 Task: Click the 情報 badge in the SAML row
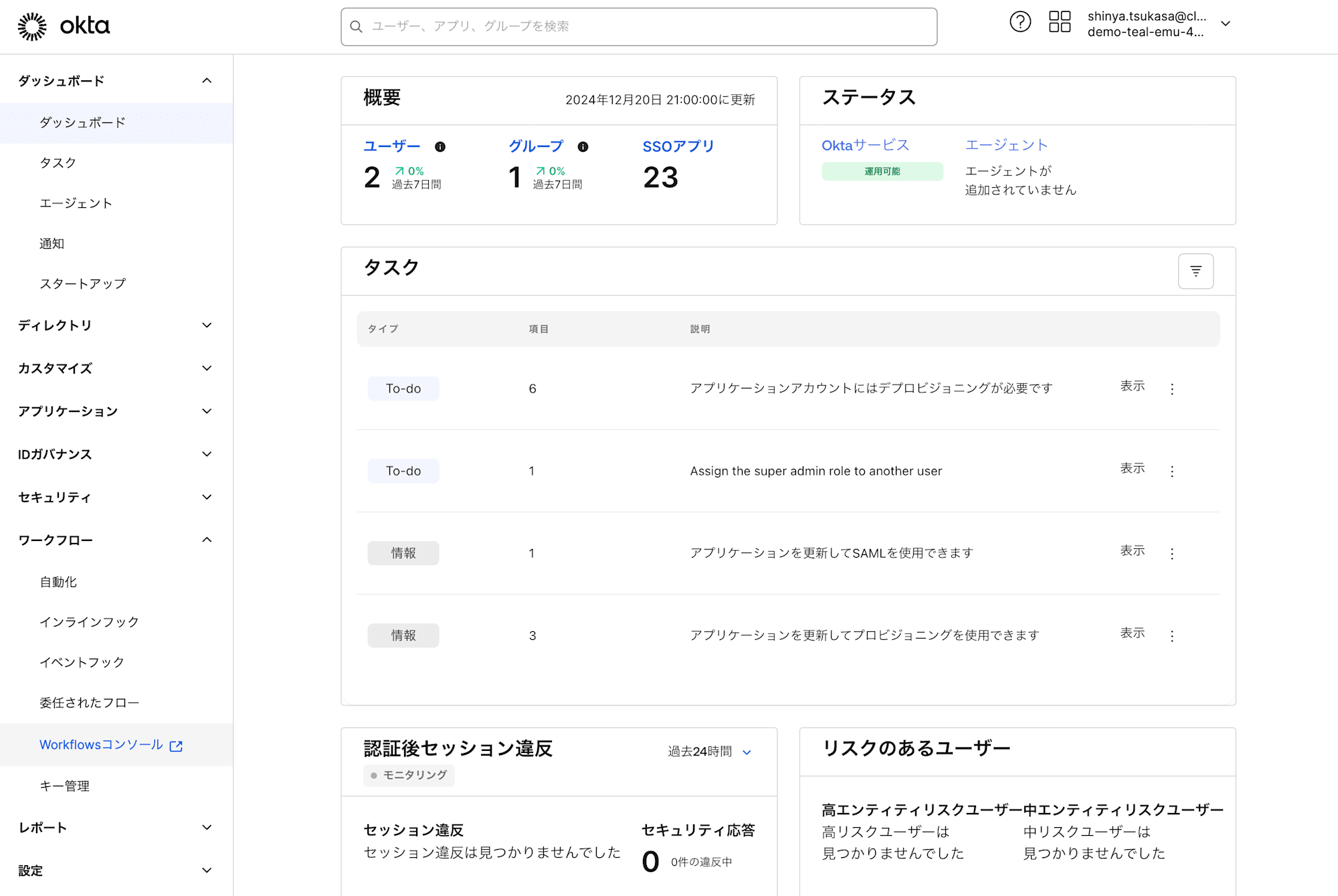coord(403,553)
